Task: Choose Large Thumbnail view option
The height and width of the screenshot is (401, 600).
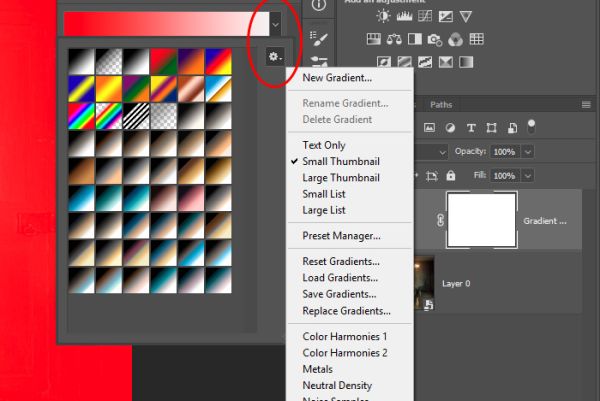Action: [341, 178]
